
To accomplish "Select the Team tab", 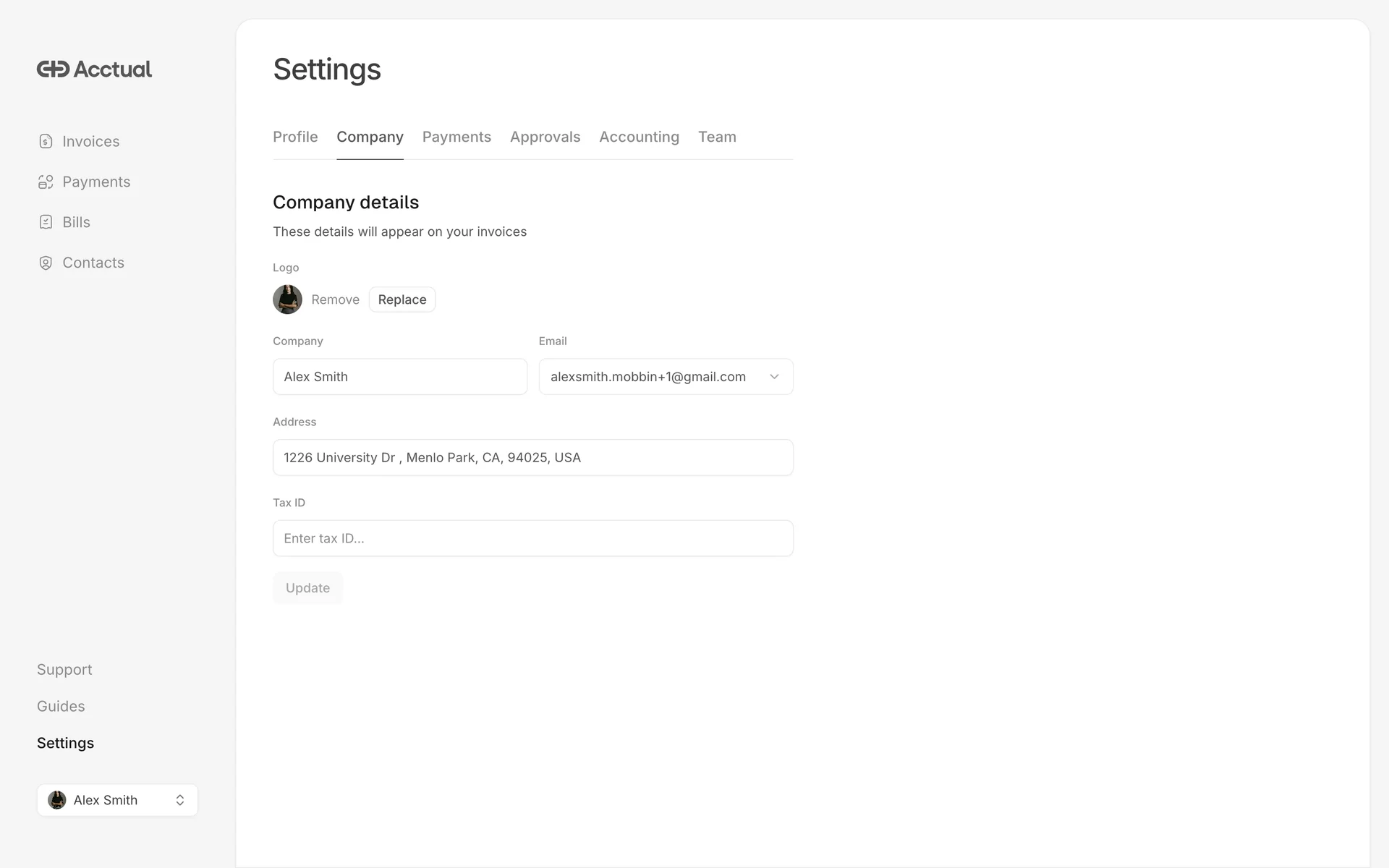I will (717, 137).
